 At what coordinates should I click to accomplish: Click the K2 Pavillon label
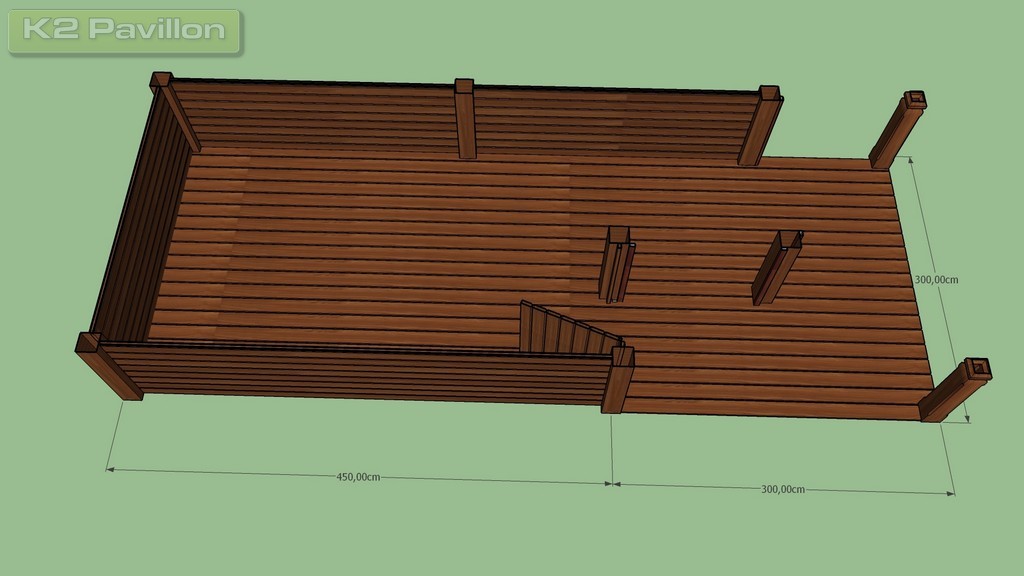[124, 31]
